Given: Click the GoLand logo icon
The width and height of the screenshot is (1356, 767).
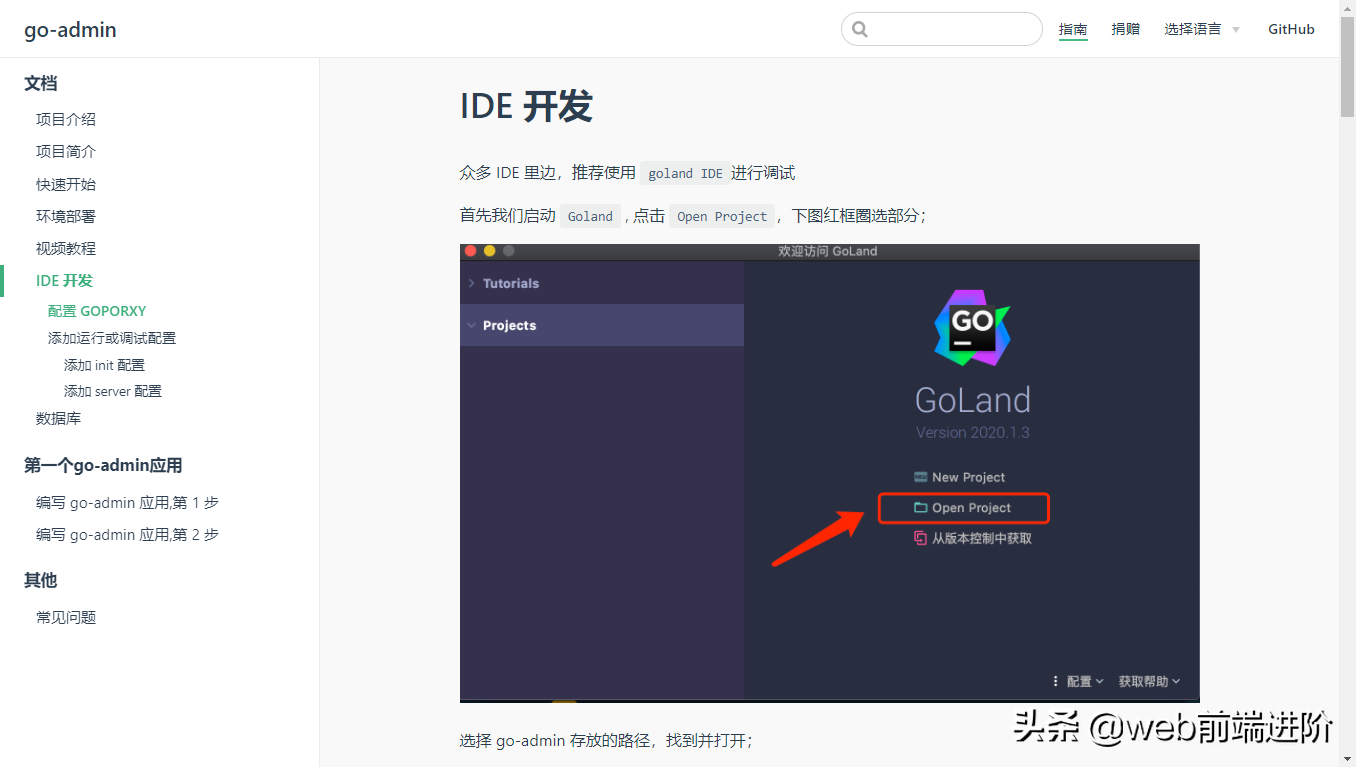Looking at the screenshot, I should pos(972,328).
